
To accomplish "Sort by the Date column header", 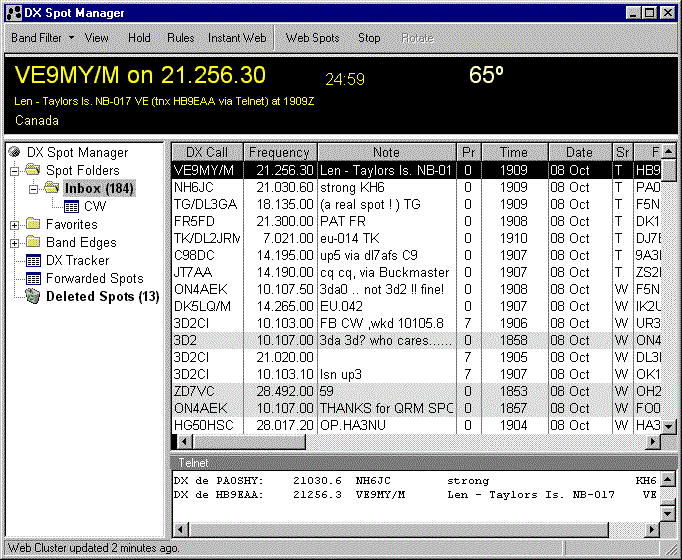I will [579, 152].
